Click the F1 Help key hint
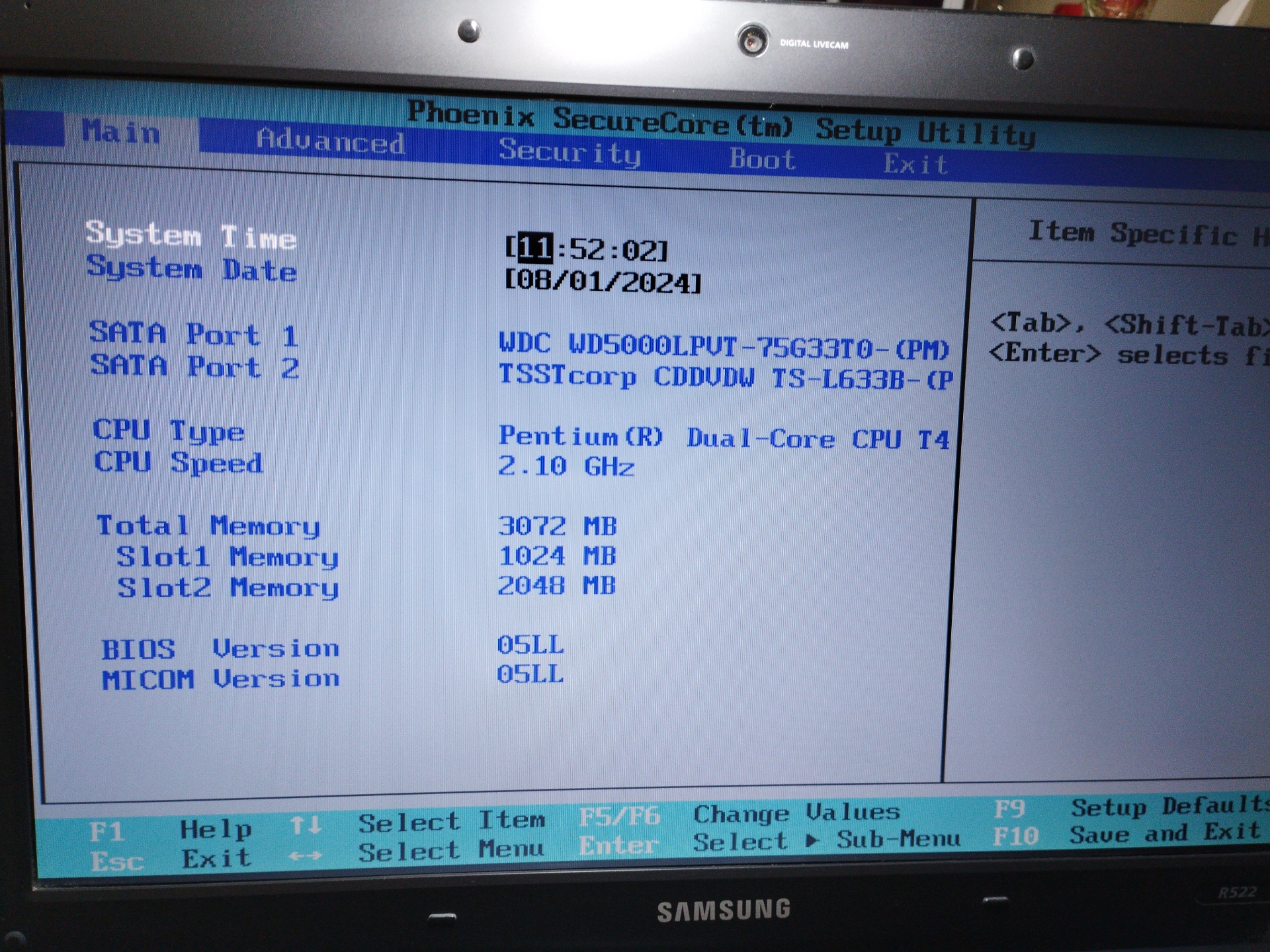 click(x=171, y=830)
